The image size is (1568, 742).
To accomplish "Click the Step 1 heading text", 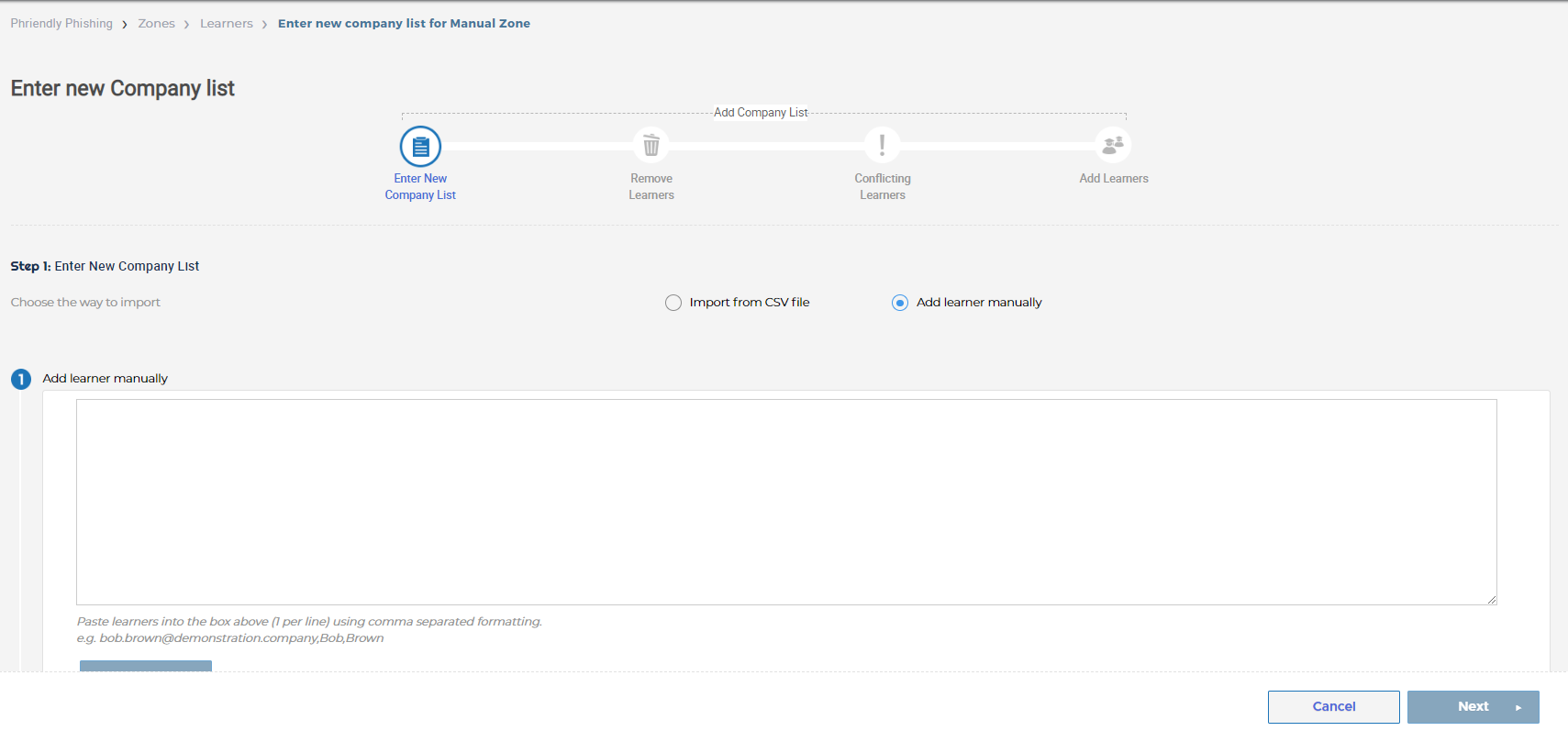I will click(105, 266).
